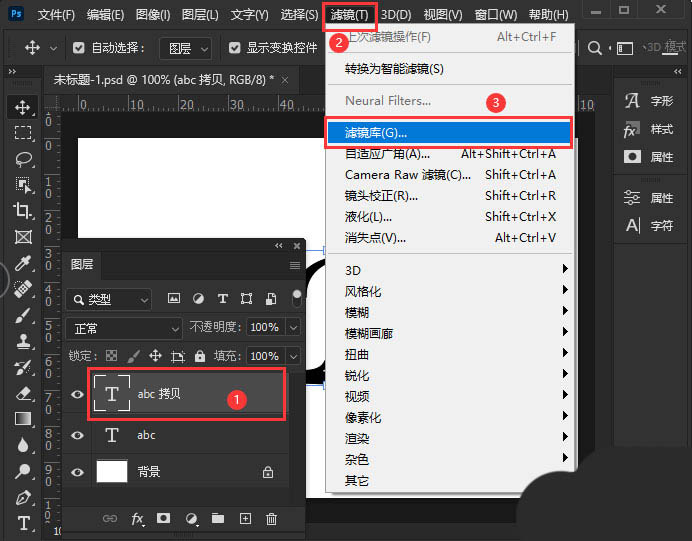Screen dimensions: 692x541
Task: Select the Eyedropper tool
Action: [x=23, y=263]
